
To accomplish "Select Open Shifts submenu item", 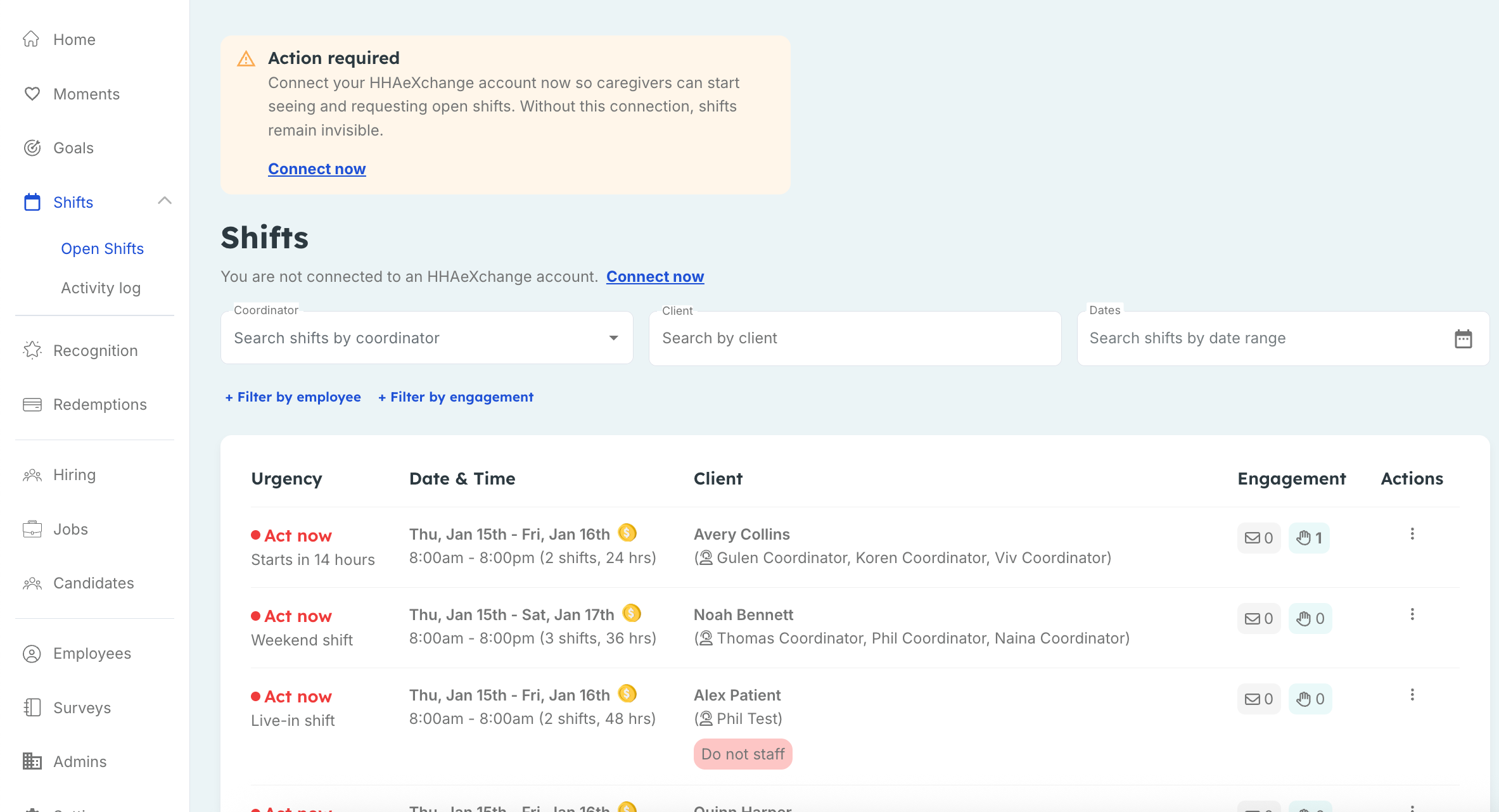I will click(102, 248).
